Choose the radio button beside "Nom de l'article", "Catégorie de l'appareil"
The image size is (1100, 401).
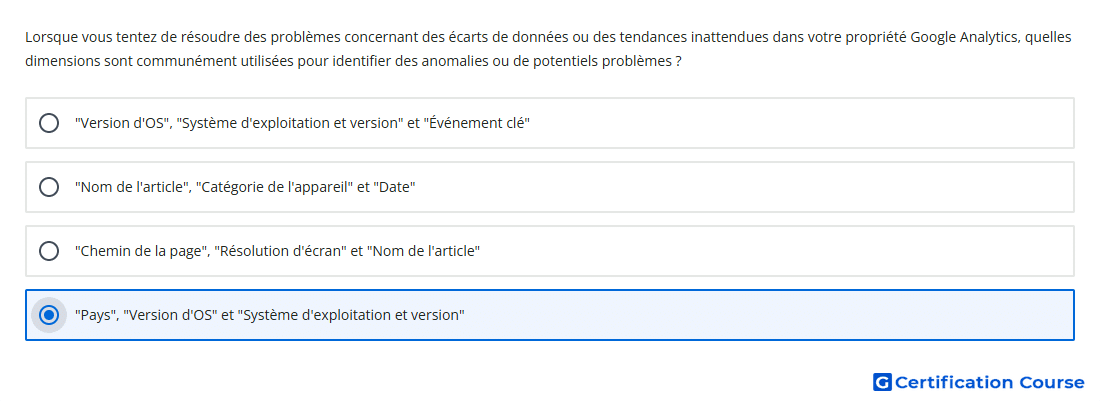[x=49, y=187]
